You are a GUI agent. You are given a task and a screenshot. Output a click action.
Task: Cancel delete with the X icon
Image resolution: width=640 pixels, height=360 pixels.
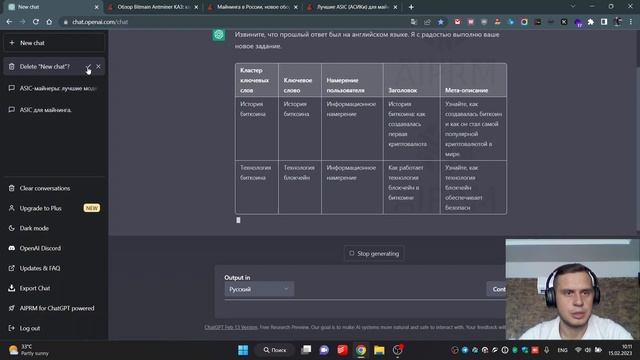point(98,67)
